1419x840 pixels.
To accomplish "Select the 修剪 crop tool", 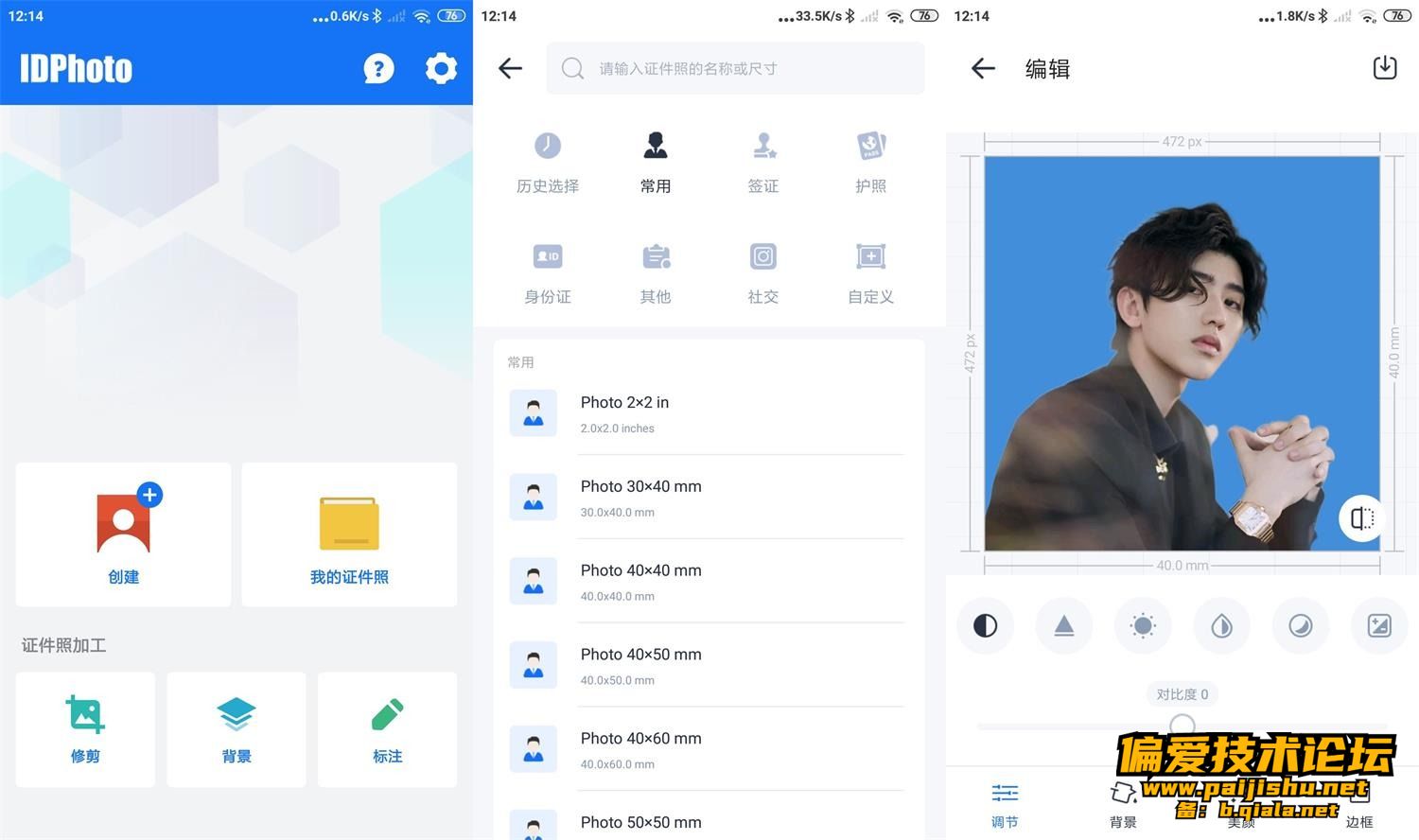I will click(x=85, y=729).
